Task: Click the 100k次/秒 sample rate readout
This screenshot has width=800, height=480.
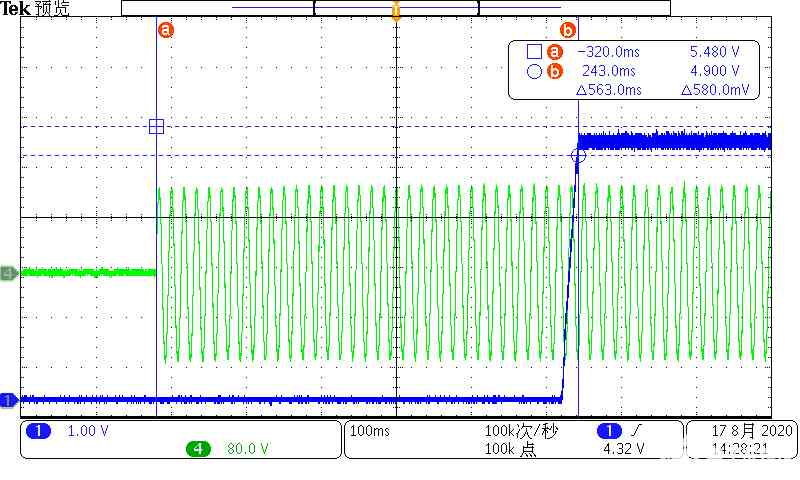Action: tap(521, 432)
